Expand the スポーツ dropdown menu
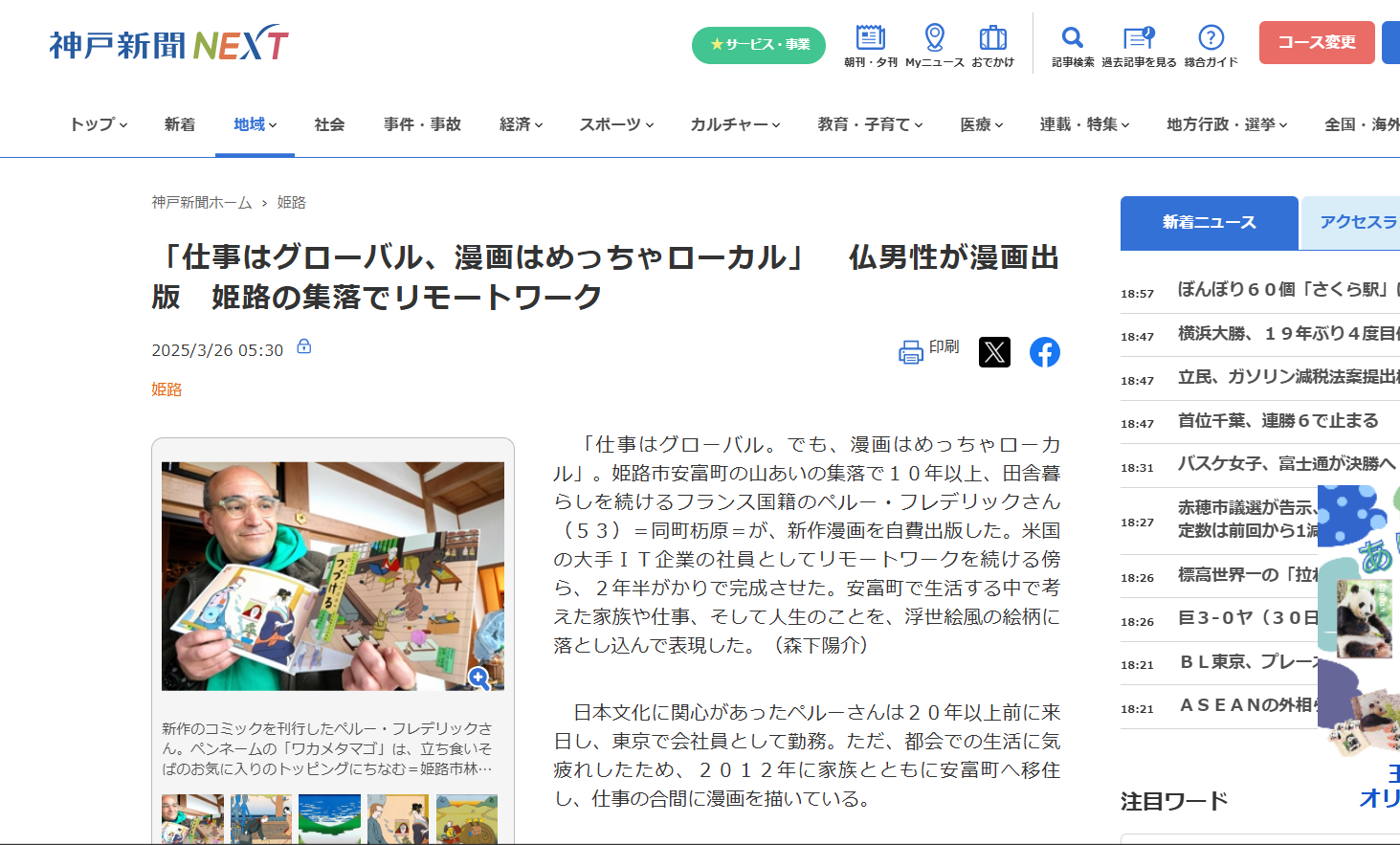This screenshot has width=1400, height=845. click(616, 124)
